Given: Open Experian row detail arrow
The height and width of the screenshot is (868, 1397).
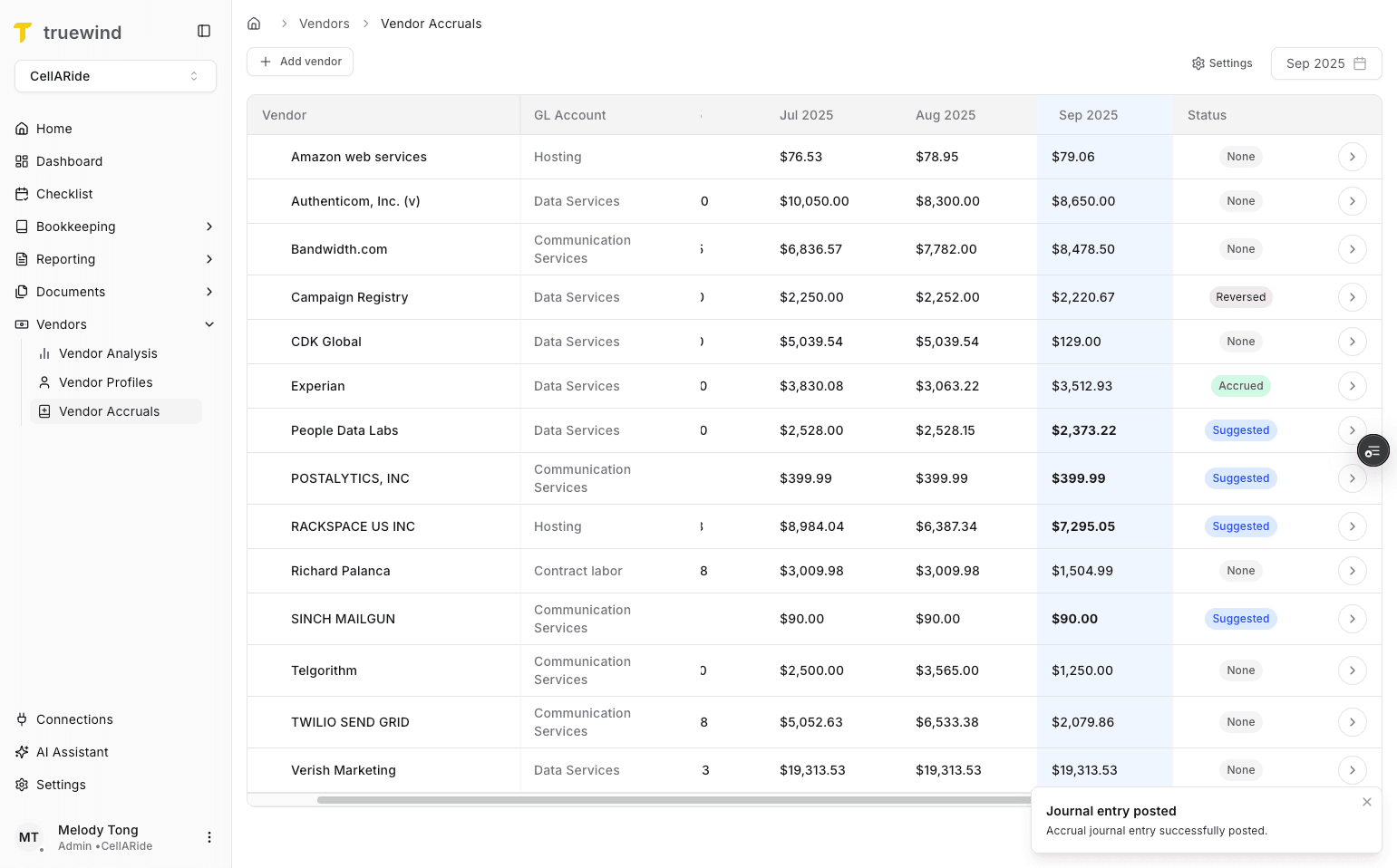Looking at the screenshot, I should click(x=1352, y=386).
